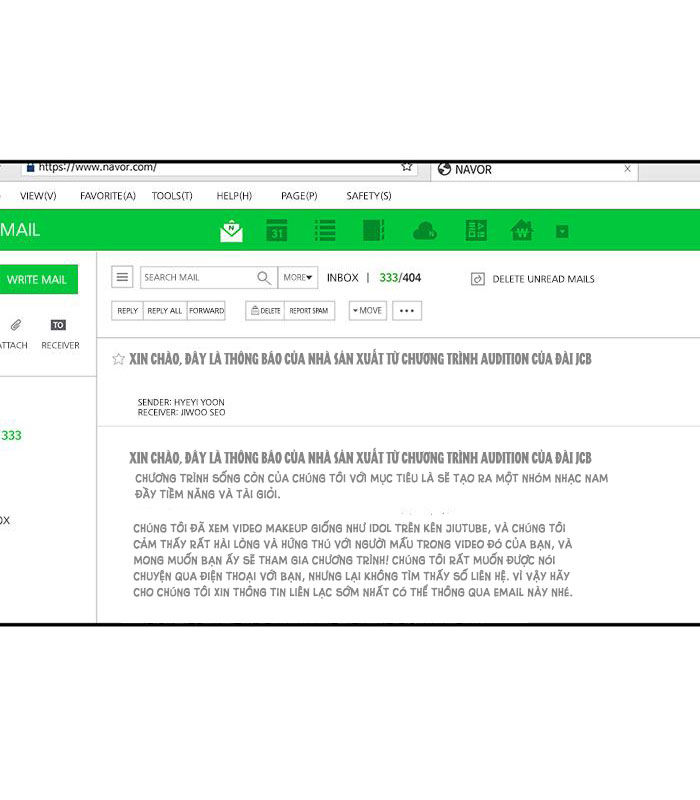Open the TOOLS(T) menu
Viewport: 700px width, 800px height.
click(172, 196)
